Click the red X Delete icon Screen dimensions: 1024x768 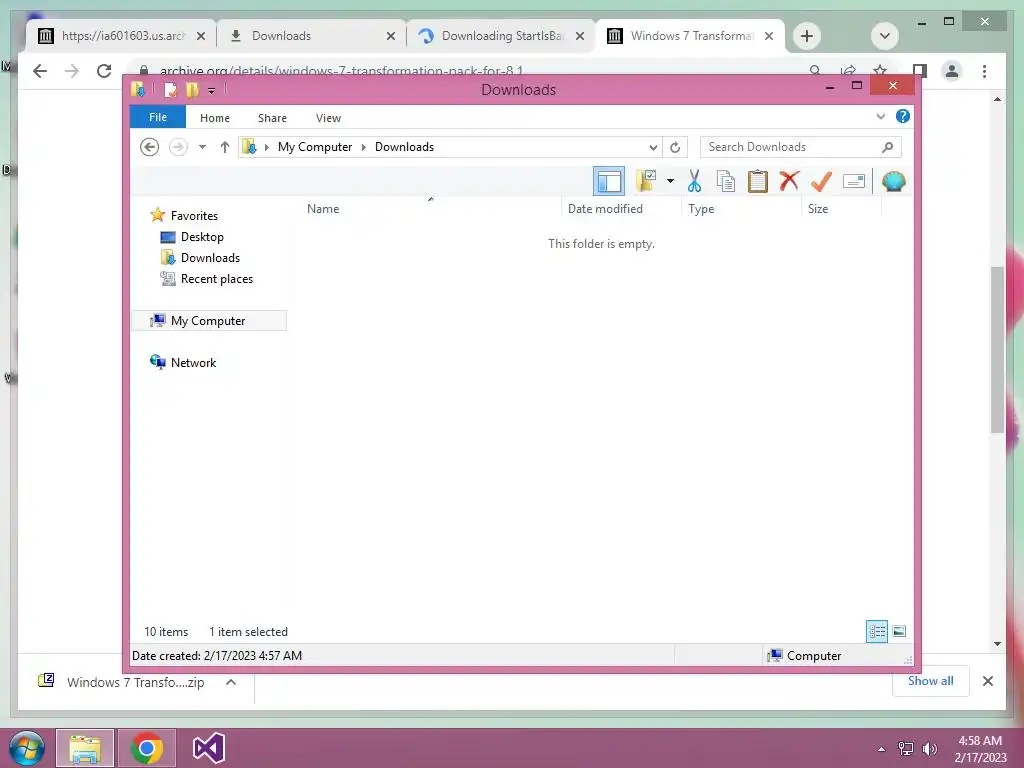point(790,181)
